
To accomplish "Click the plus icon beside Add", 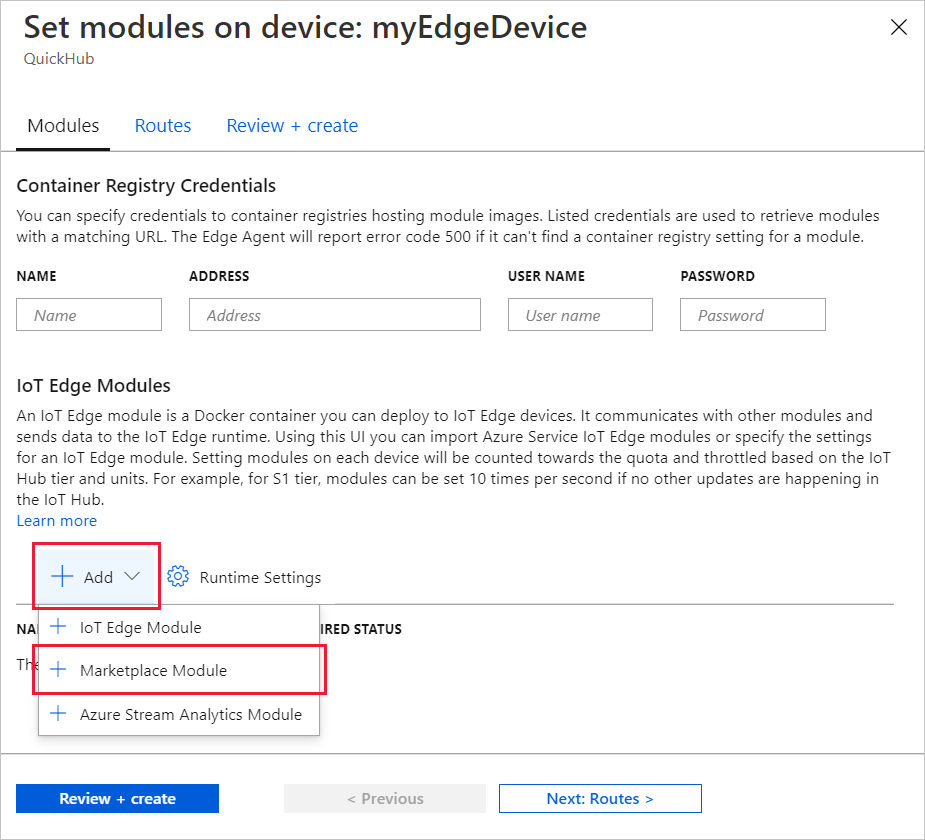I will click(x=63, y=577).
